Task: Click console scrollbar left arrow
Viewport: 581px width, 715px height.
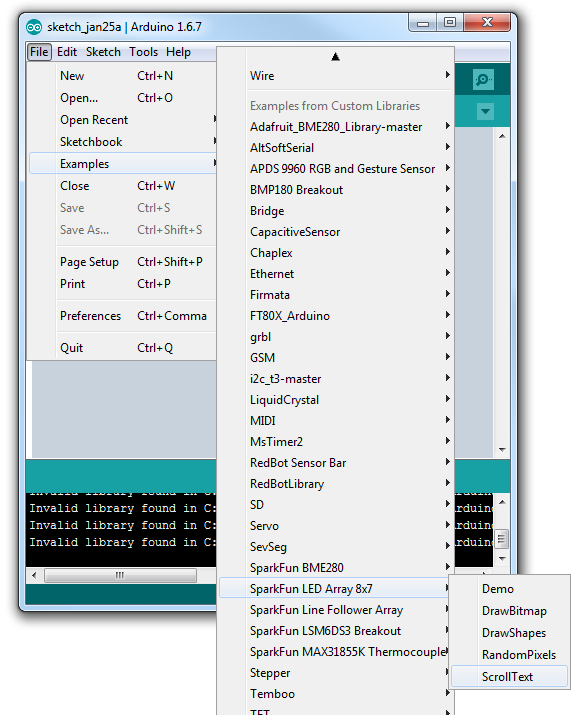Action: [x=34, y=575]
